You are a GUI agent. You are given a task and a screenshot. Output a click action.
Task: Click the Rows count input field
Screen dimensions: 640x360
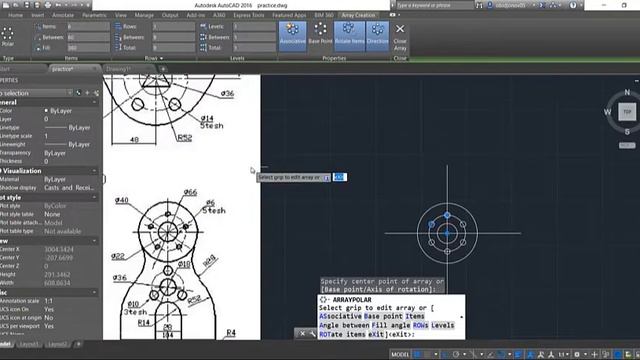click(173, 27)
